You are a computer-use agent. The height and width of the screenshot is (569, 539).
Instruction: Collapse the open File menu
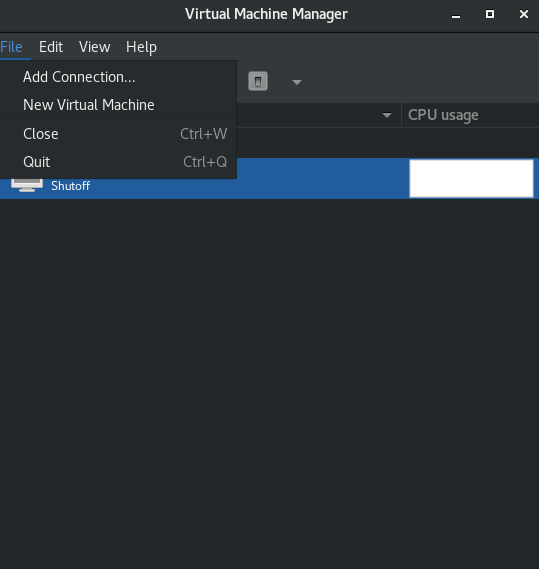pyautogui.click(x=12, y=47)
